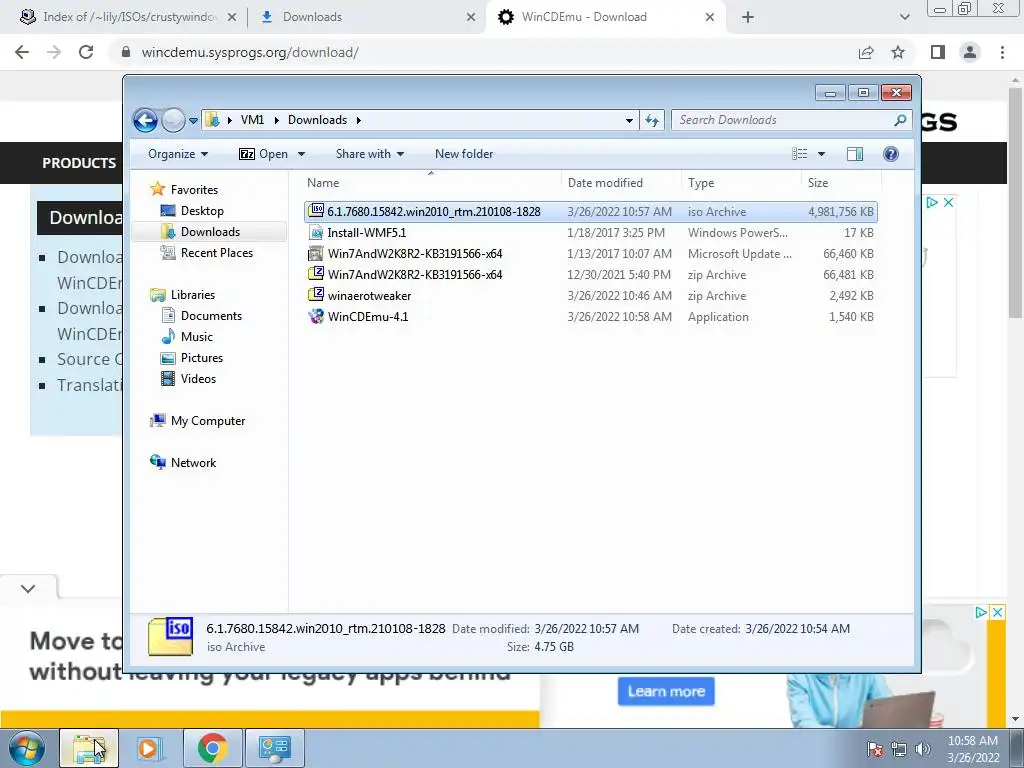Click search magnifier icon in Explorer
The image size is (1024, 768).
(901, 120)
